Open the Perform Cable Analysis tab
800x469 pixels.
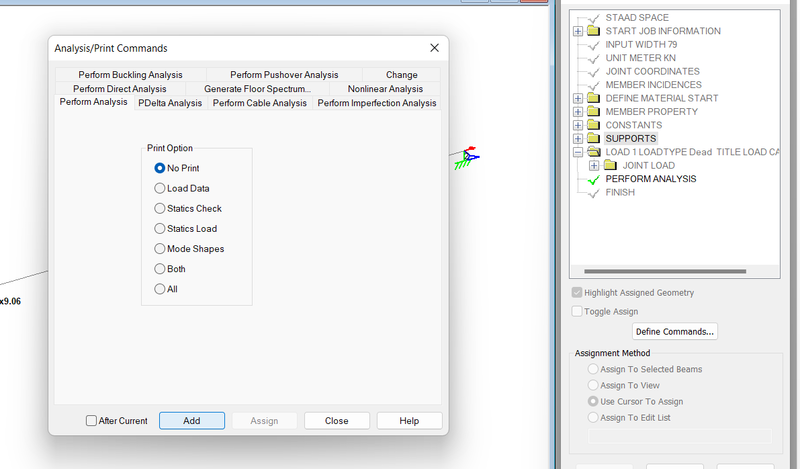(x=260, y=103)
